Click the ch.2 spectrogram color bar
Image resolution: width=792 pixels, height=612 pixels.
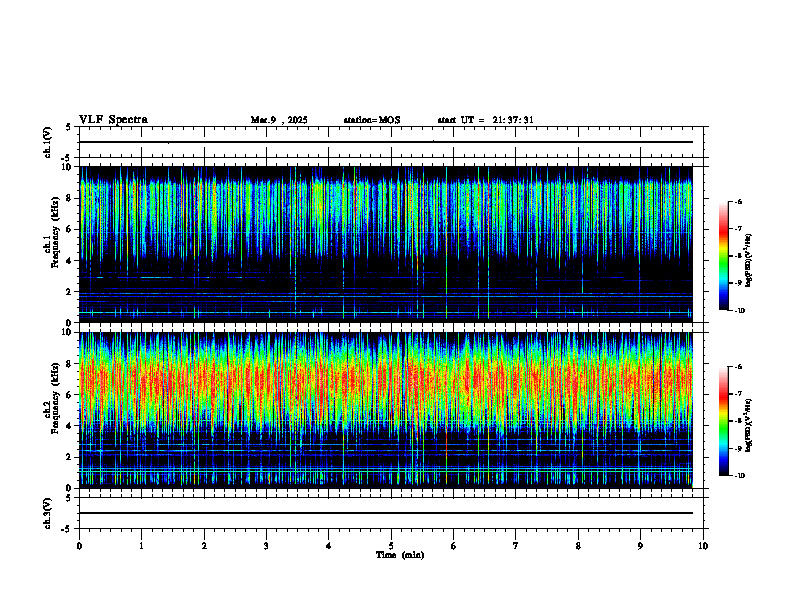[724, 421]
